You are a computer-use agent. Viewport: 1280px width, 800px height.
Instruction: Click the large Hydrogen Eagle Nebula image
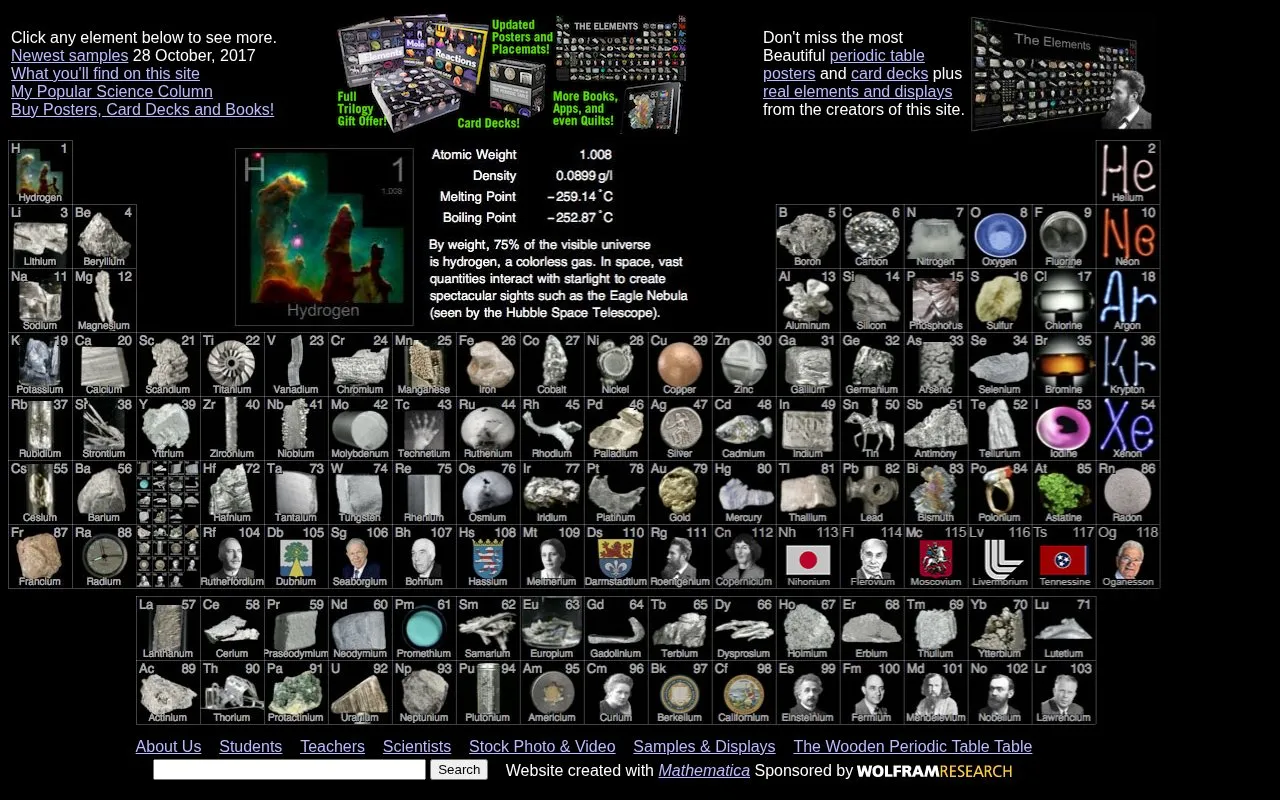(x=324, y=237)
